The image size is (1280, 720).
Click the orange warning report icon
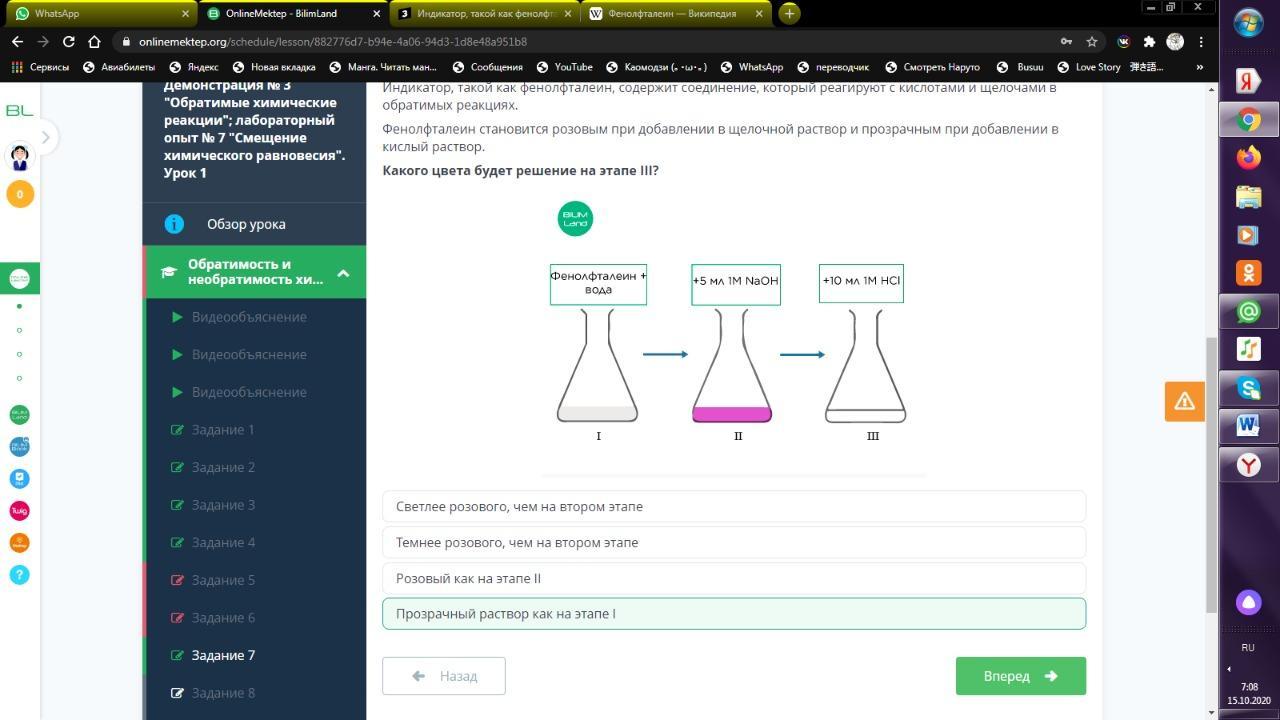click(x=1185, y=401)
